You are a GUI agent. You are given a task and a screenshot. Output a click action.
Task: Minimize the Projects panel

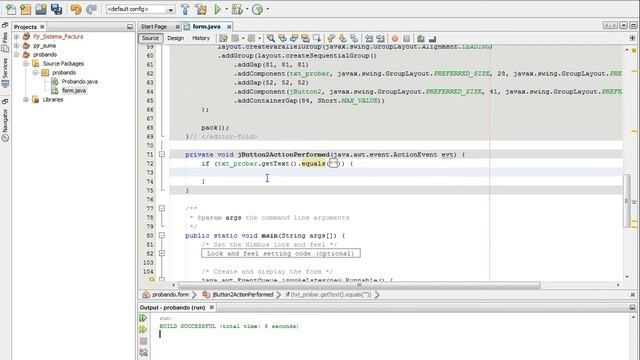130,27
